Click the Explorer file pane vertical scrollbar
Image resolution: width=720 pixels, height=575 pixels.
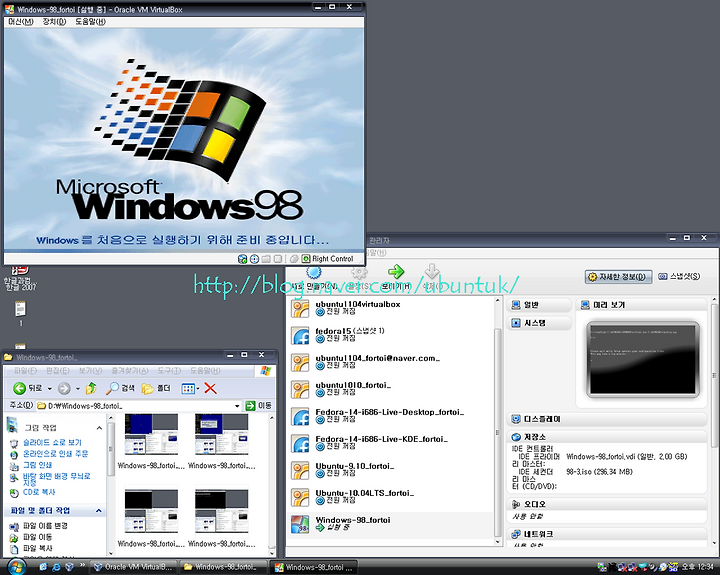[x=272, y=483]
